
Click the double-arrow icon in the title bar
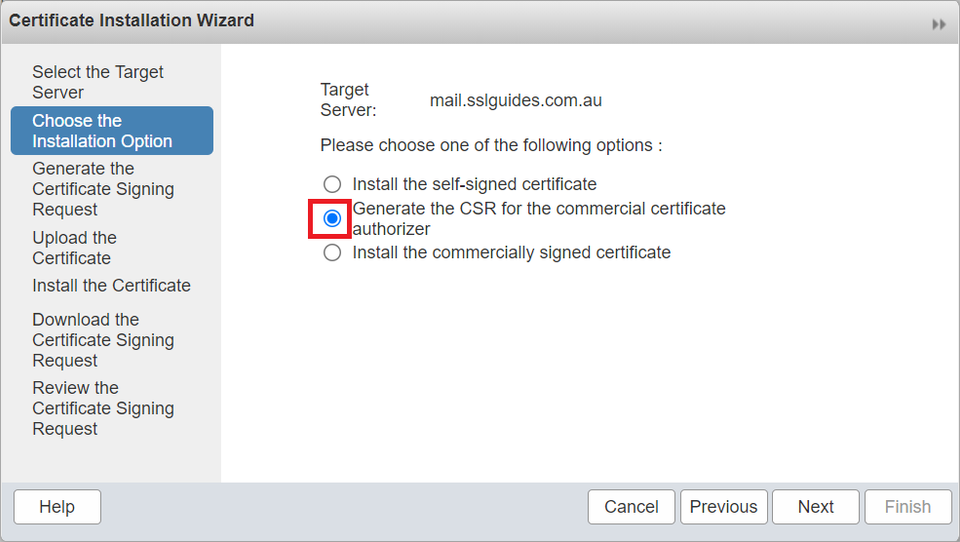coord(939,24)
